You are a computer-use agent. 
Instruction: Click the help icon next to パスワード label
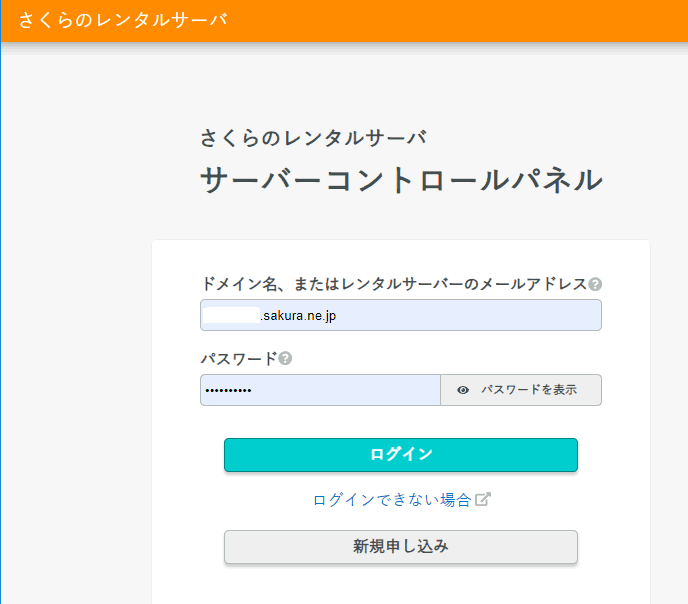pos(285,359)
